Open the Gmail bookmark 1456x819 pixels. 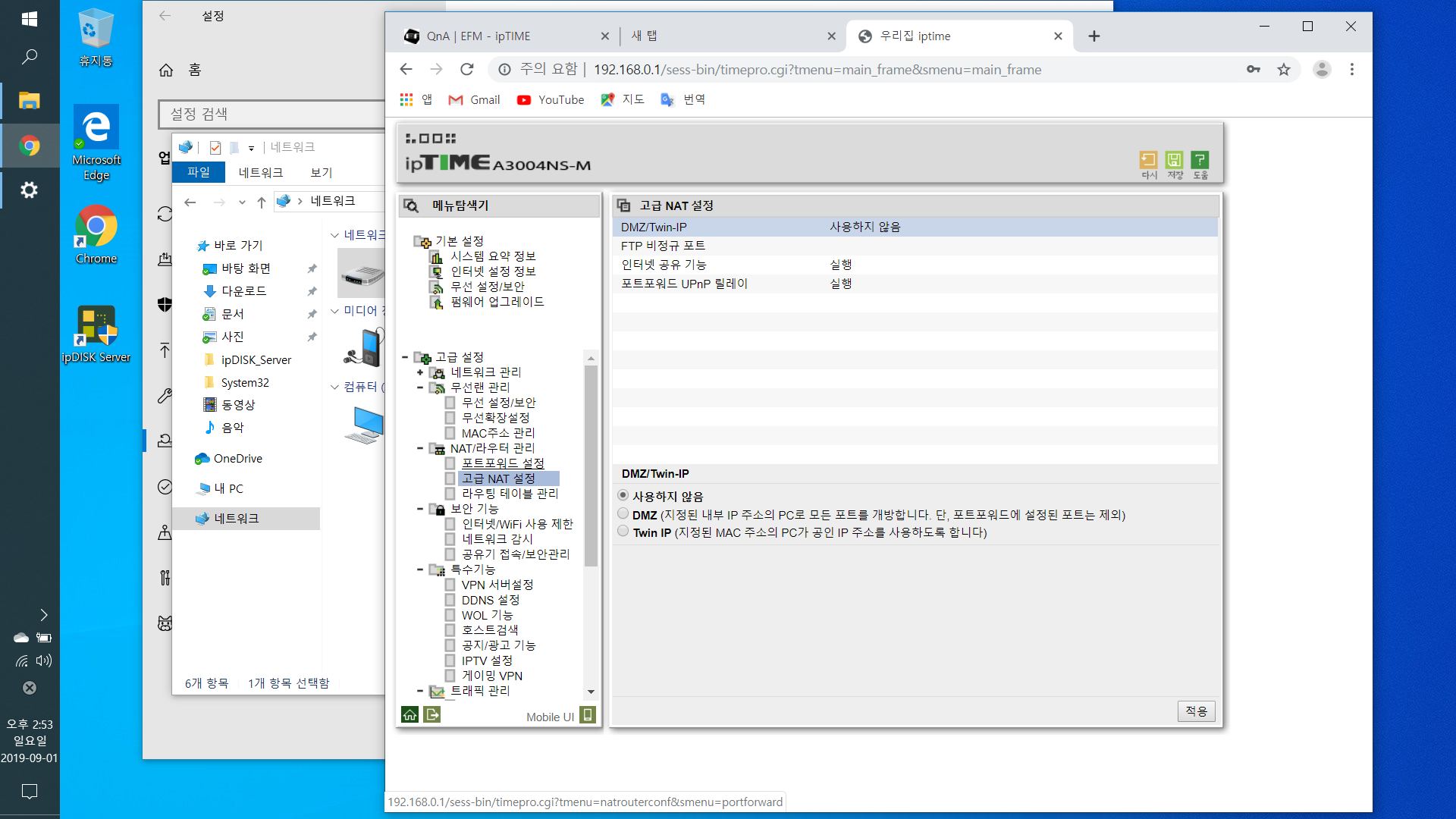[474, 100]
